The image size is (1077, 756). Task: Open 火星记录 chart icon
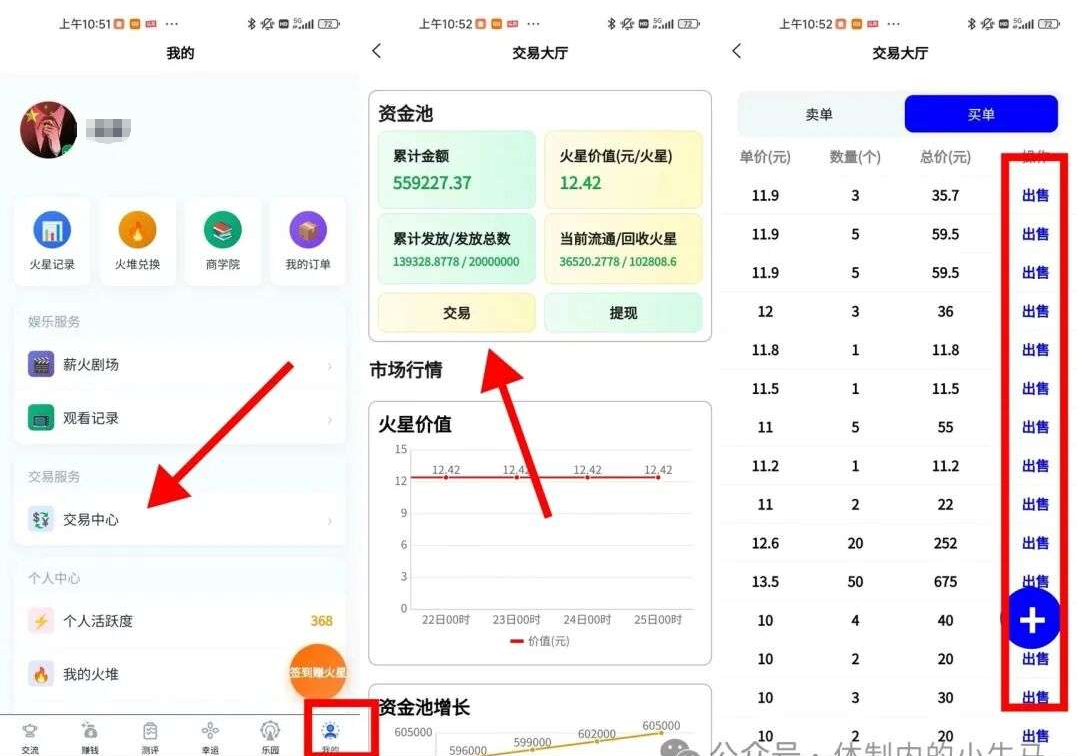(52, 231)
